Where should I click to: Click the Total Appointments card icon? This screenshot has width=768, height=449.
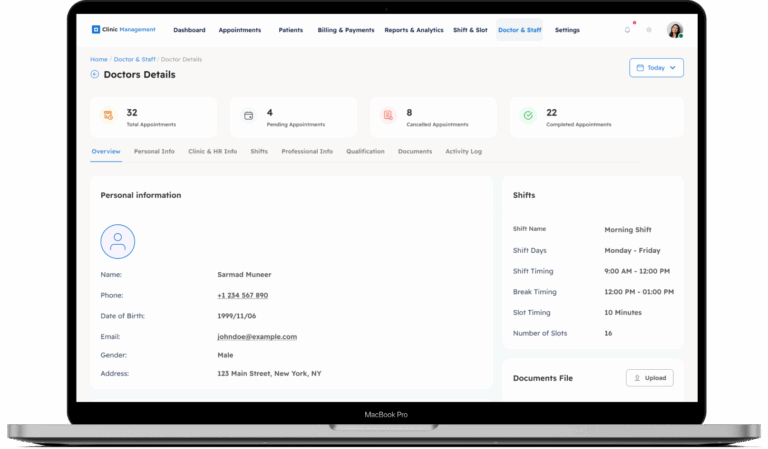click(108, 116)
